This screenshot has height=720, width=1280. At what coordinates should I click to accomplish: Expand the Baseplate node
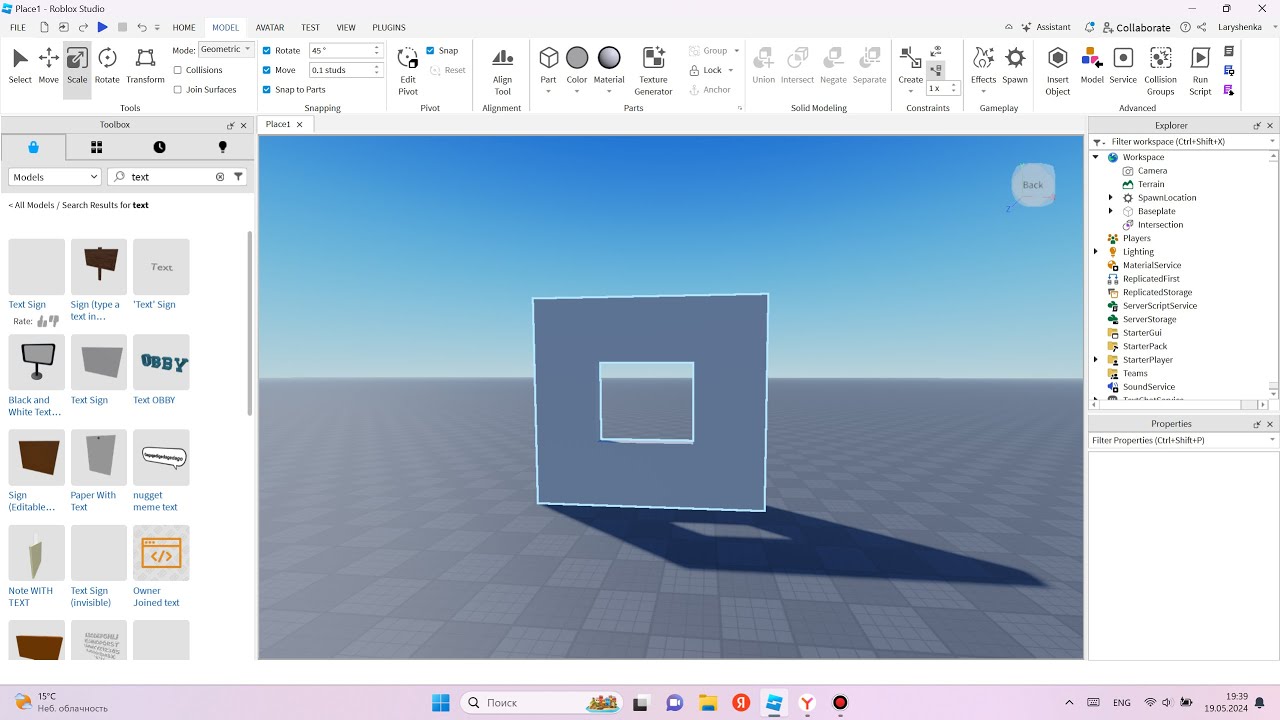tap(1111, 211)
